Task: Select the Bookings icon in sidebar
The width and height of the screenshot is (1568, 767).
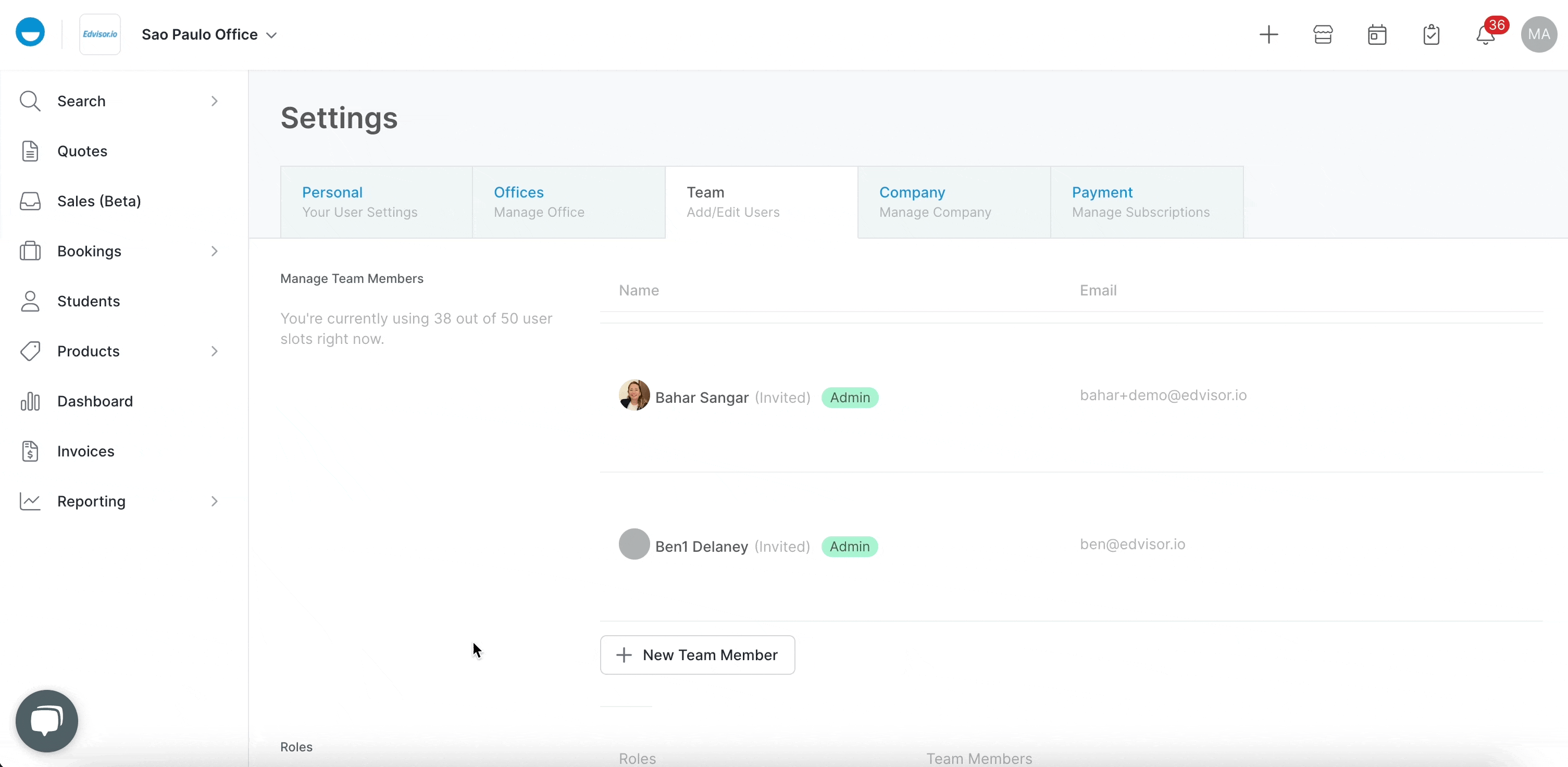Action: tap(29, 251)
